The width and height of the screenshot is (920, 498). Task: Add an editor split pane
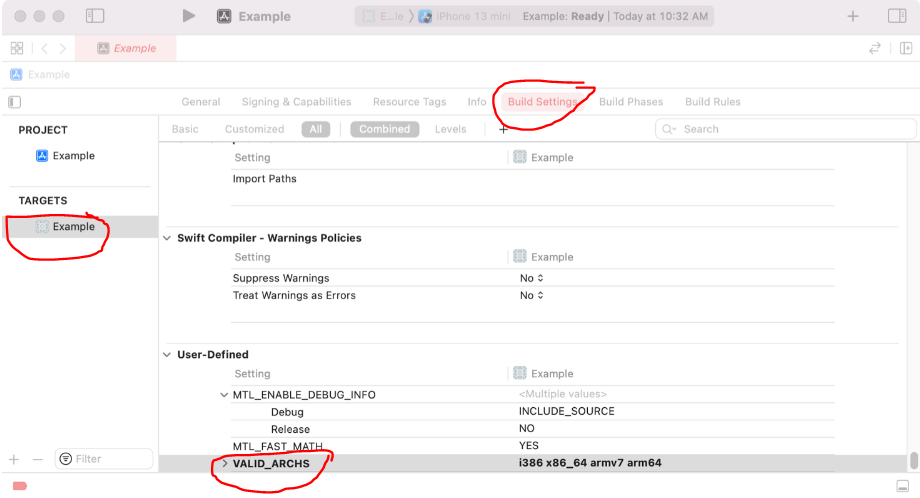click(906, 48)
